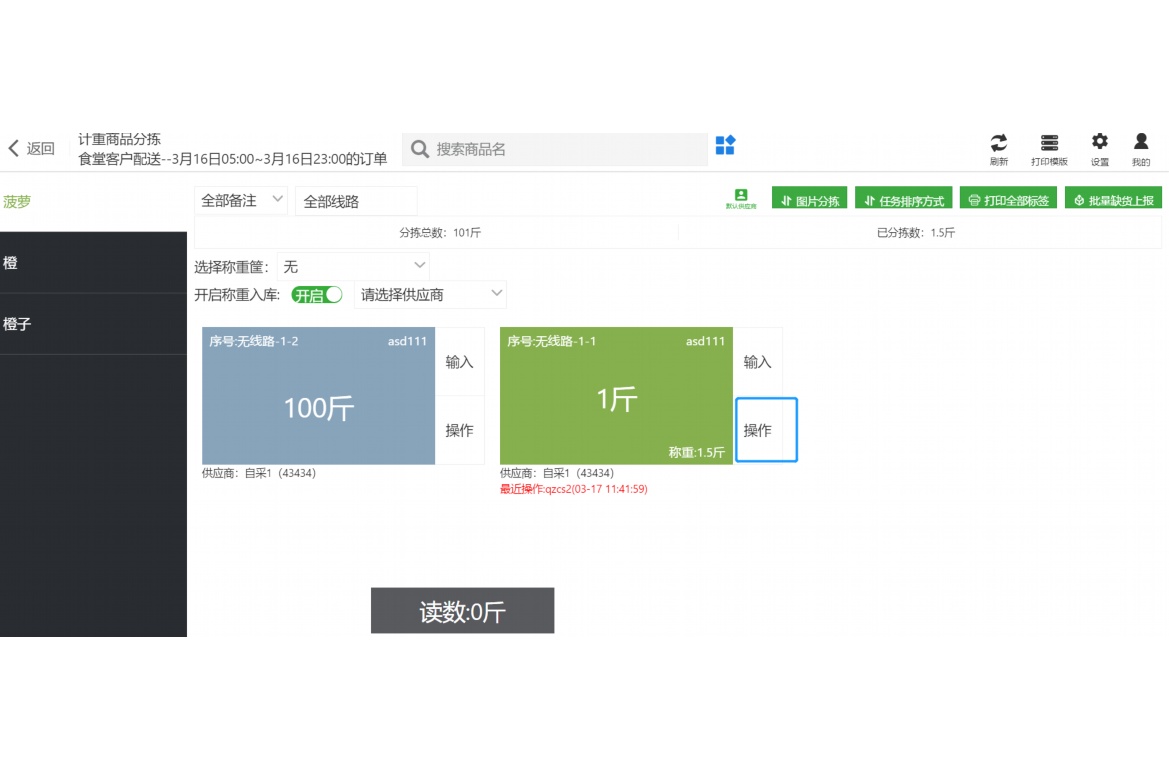Click the 分拣总数: 101斤 text

[x=440, y=233]
